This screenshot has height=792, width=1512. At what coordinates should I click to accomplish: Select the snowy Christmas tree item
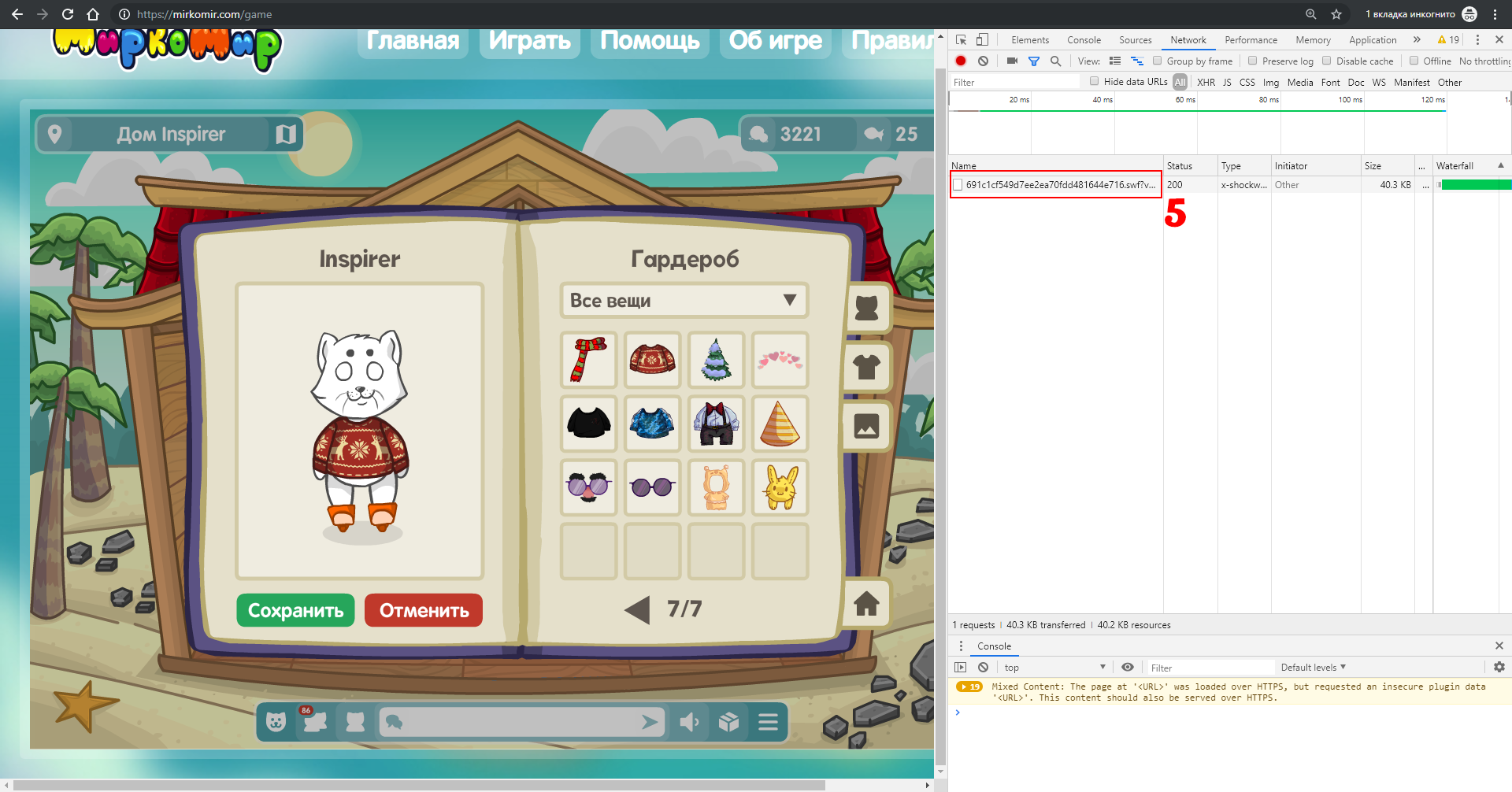tap(716, 360)
